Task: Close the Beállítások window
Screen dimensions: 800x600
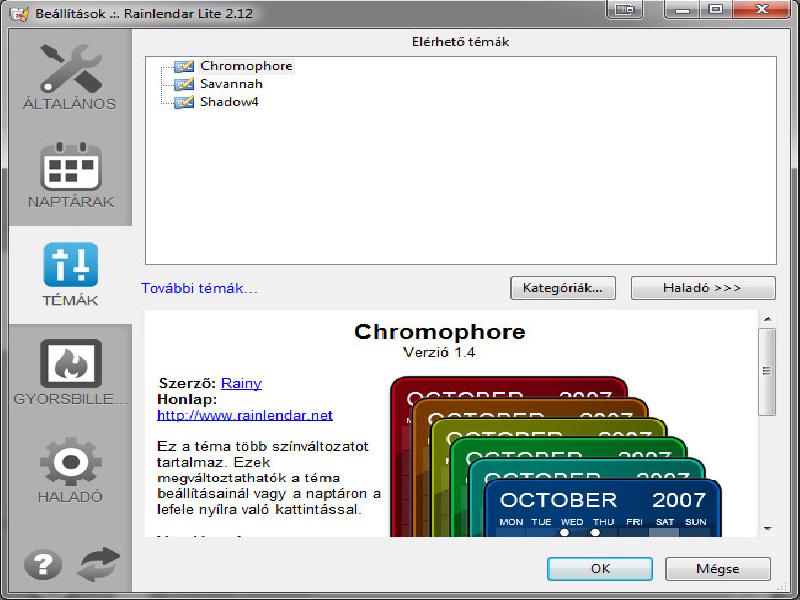Action: [x=762, y=10]
